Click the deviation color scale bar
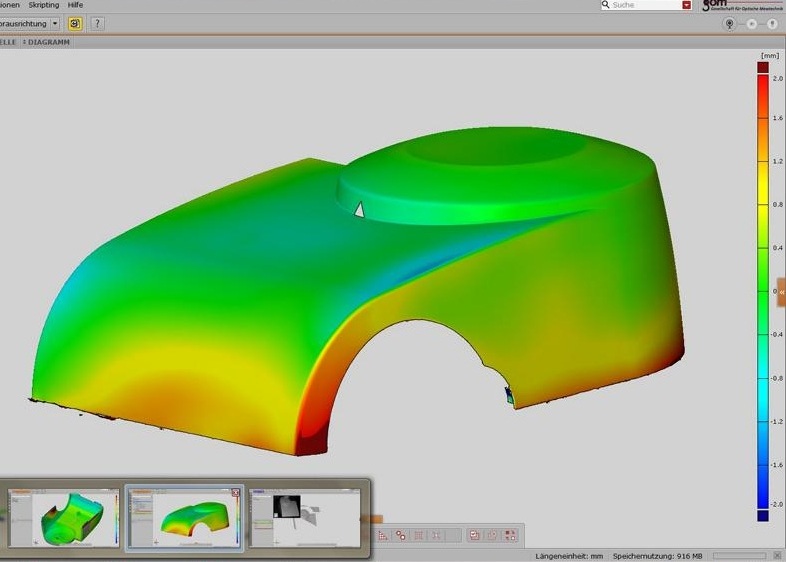This screenshot has height=562, width=786. pos(762,291)
